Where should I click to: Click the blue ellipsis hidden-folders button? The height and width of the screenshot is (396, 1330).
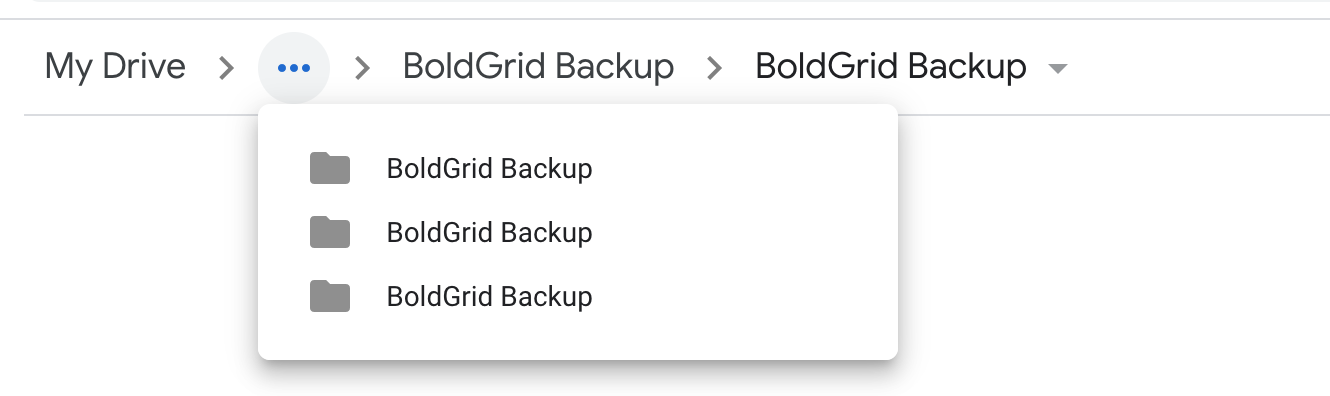[x=294, y=68]
